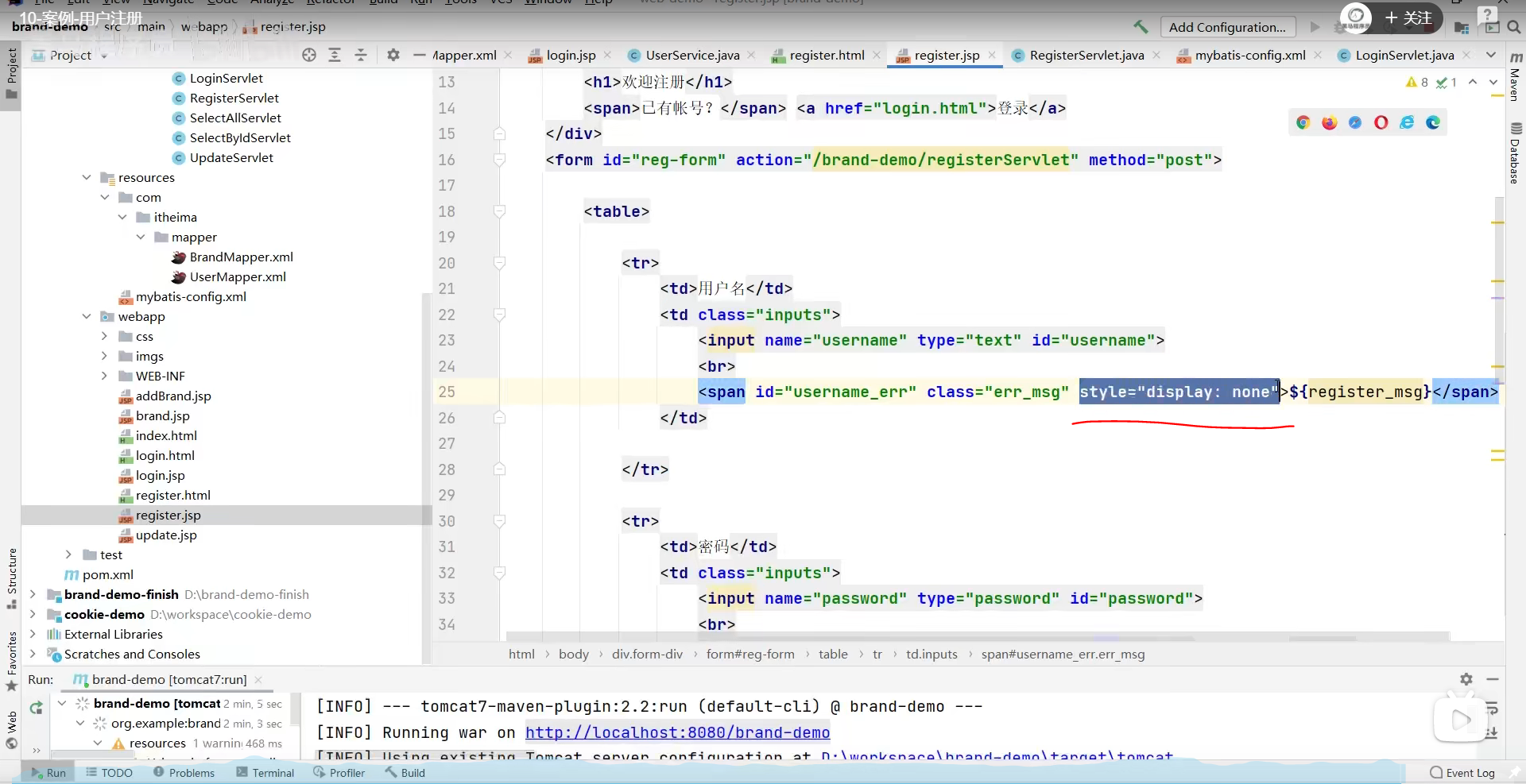Open the Terminal tool window
Screen dimensions: 1526x784
click(x=265, y=773)
